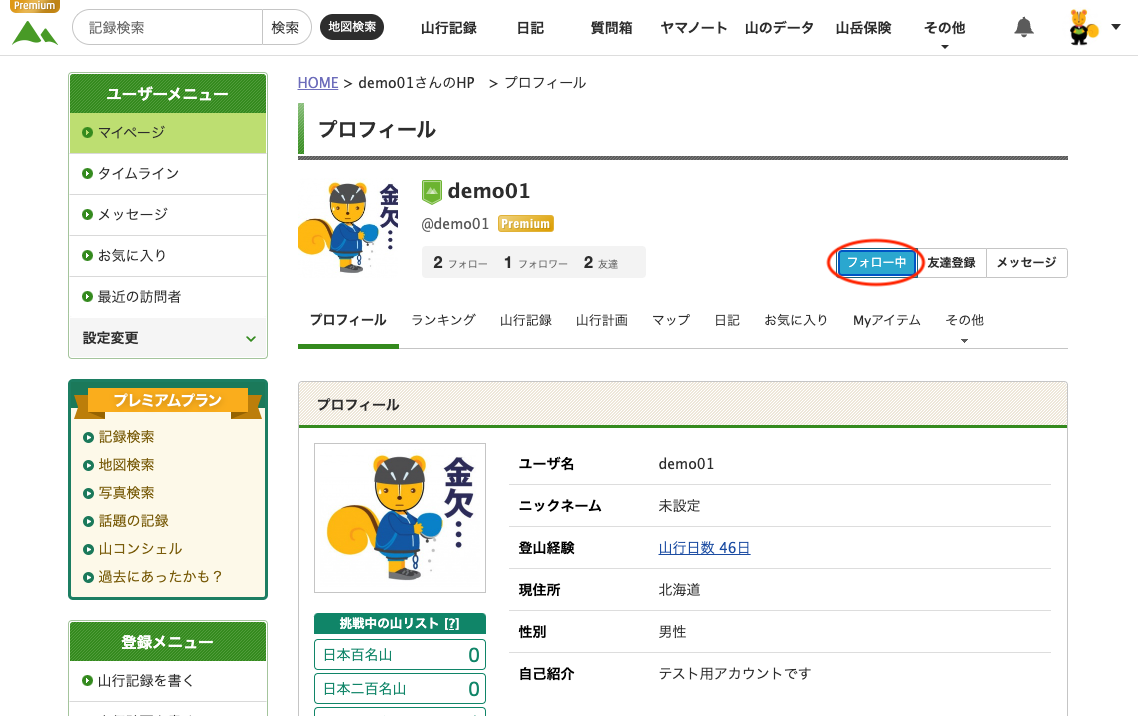Viewport: 1138px width, 716px height.
Task: Expand the 設定変更 section in user menu
Action: point(168,338)
